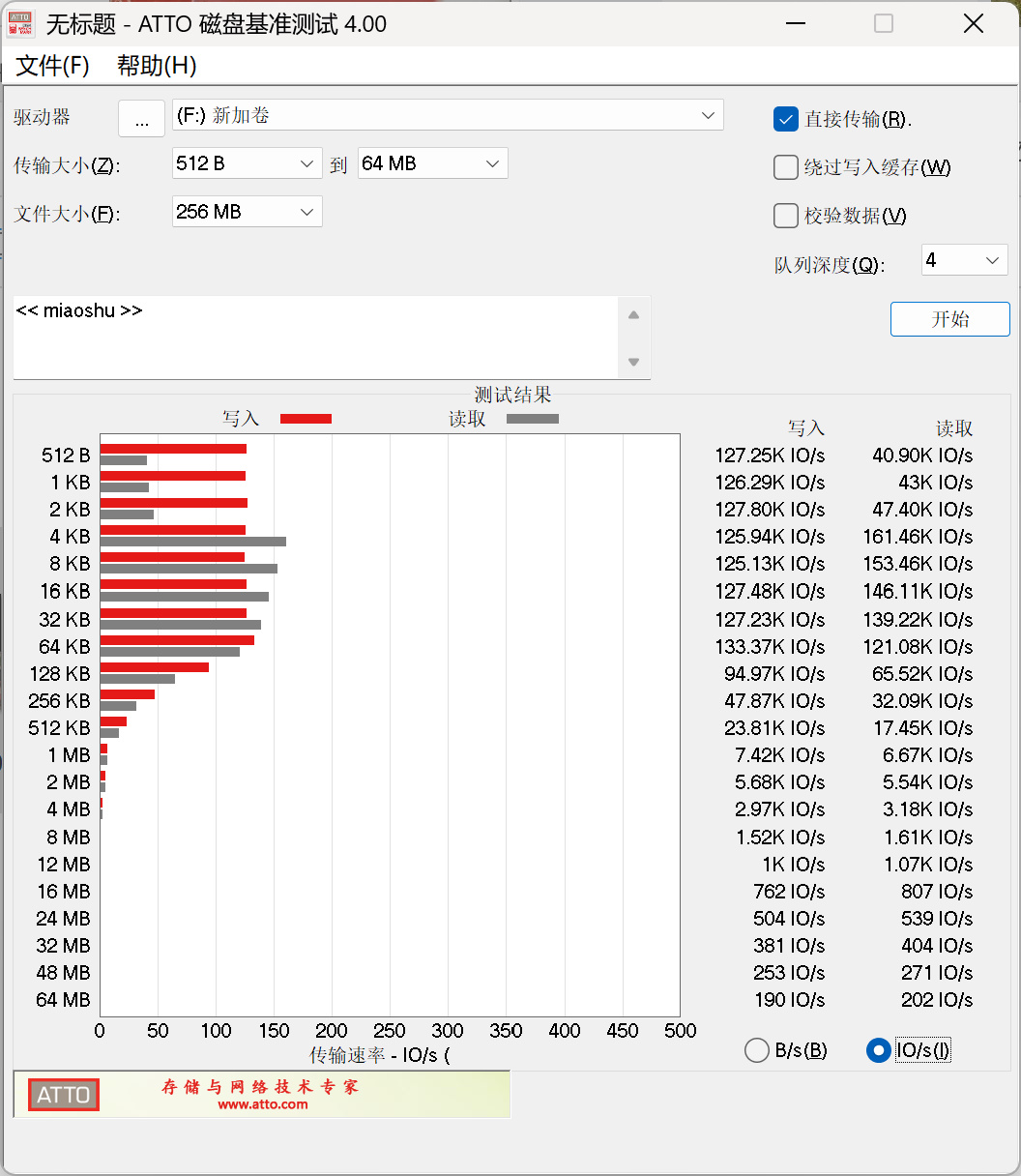Viewport: 1021px width, 1176px height.
Task: Enable 校验数据 checkbox
Action: click(785, 216)
